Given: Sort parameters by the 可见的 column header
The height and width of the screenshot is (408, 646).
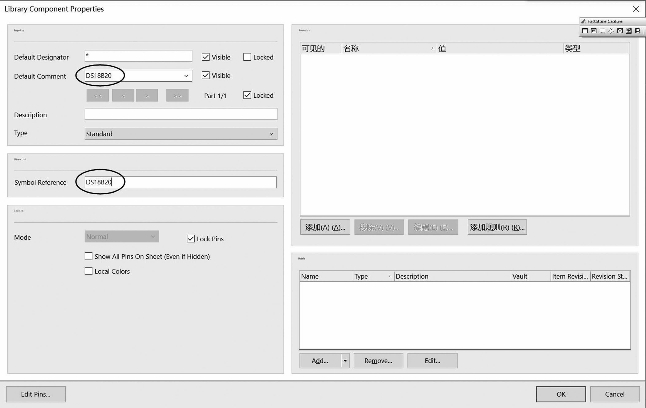Looking at the screenshot, I should 321,49.
